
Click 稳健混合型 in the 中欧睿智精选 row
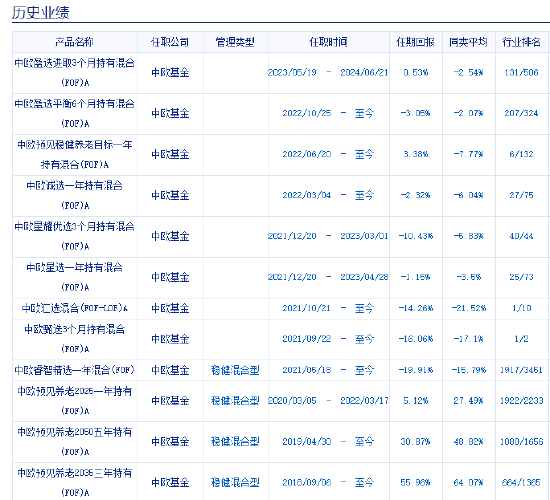coord(235,370)
